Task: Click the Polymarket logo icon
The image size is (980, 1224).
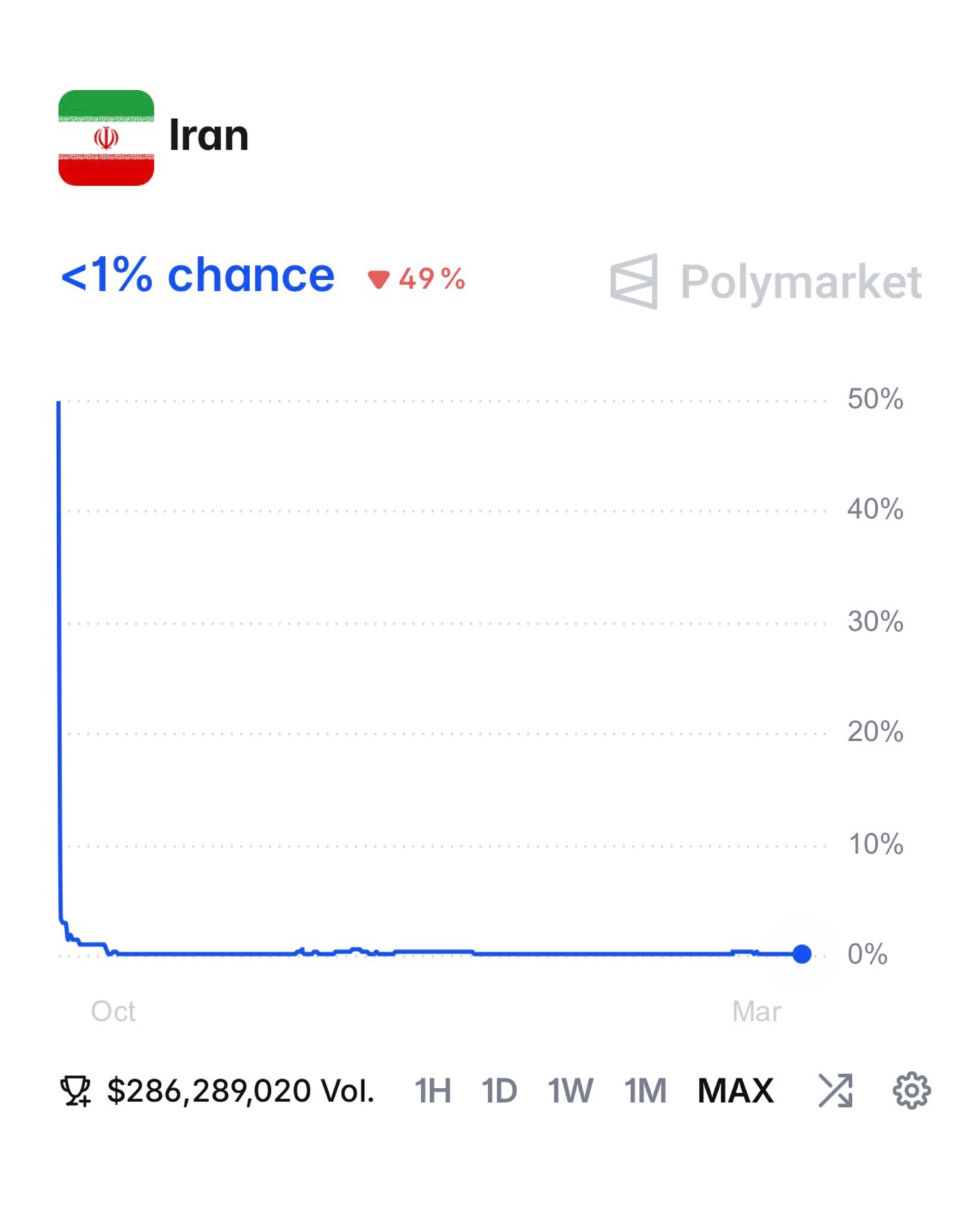Action: (634, 281)
